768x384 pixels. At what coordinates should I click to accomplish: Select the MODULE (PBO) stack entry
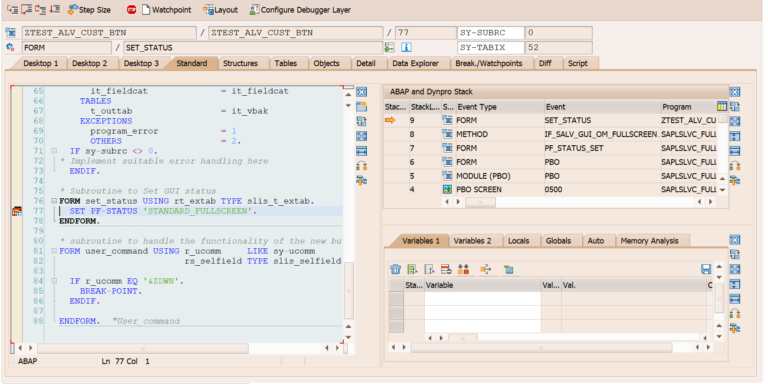551,175
